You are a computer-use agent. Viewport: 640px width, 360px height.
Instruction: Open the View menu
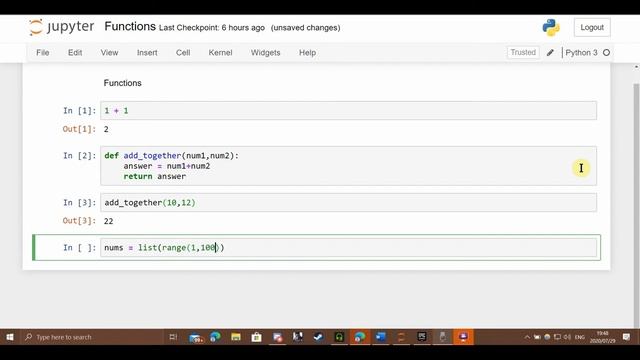109,53
